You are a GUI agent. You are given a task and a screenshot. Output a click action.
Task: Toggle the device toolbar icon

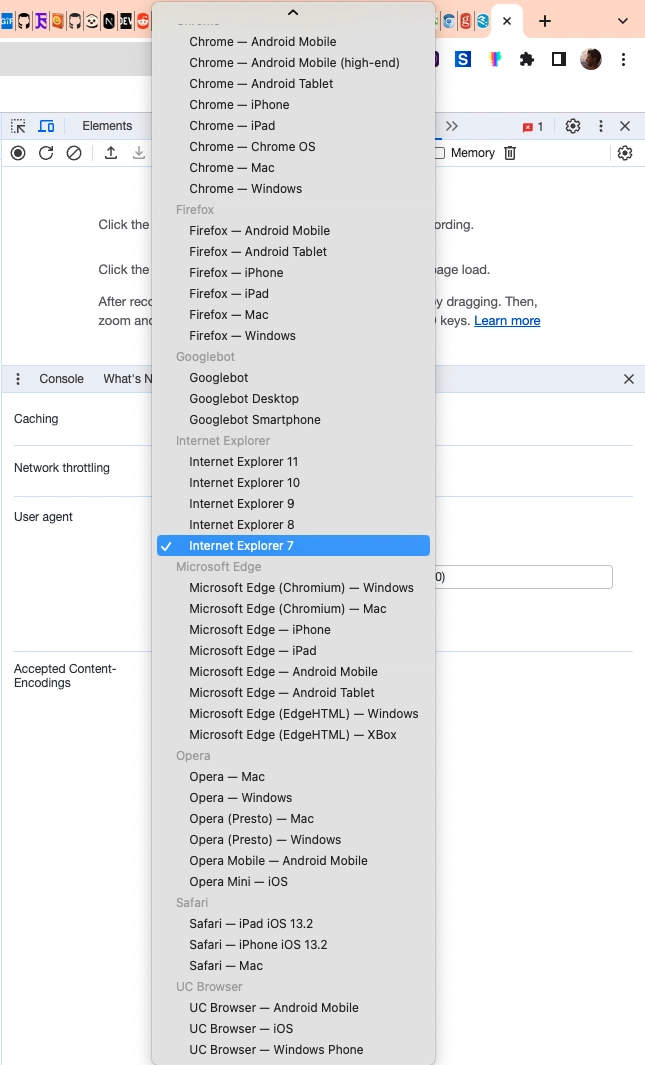tap(46, 126)
